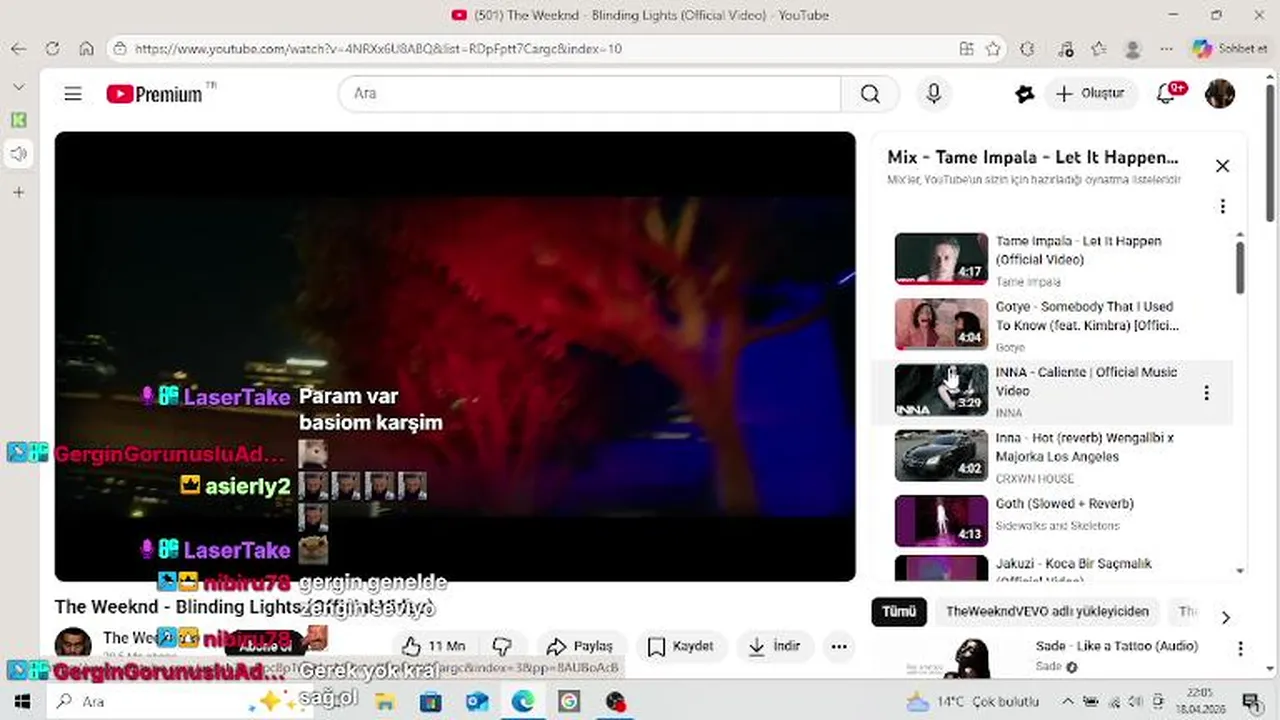Open weather widget 14°C Çok bulutlu
The width and height of the screenshot is (1280, 720).
[x=973, y=702]
